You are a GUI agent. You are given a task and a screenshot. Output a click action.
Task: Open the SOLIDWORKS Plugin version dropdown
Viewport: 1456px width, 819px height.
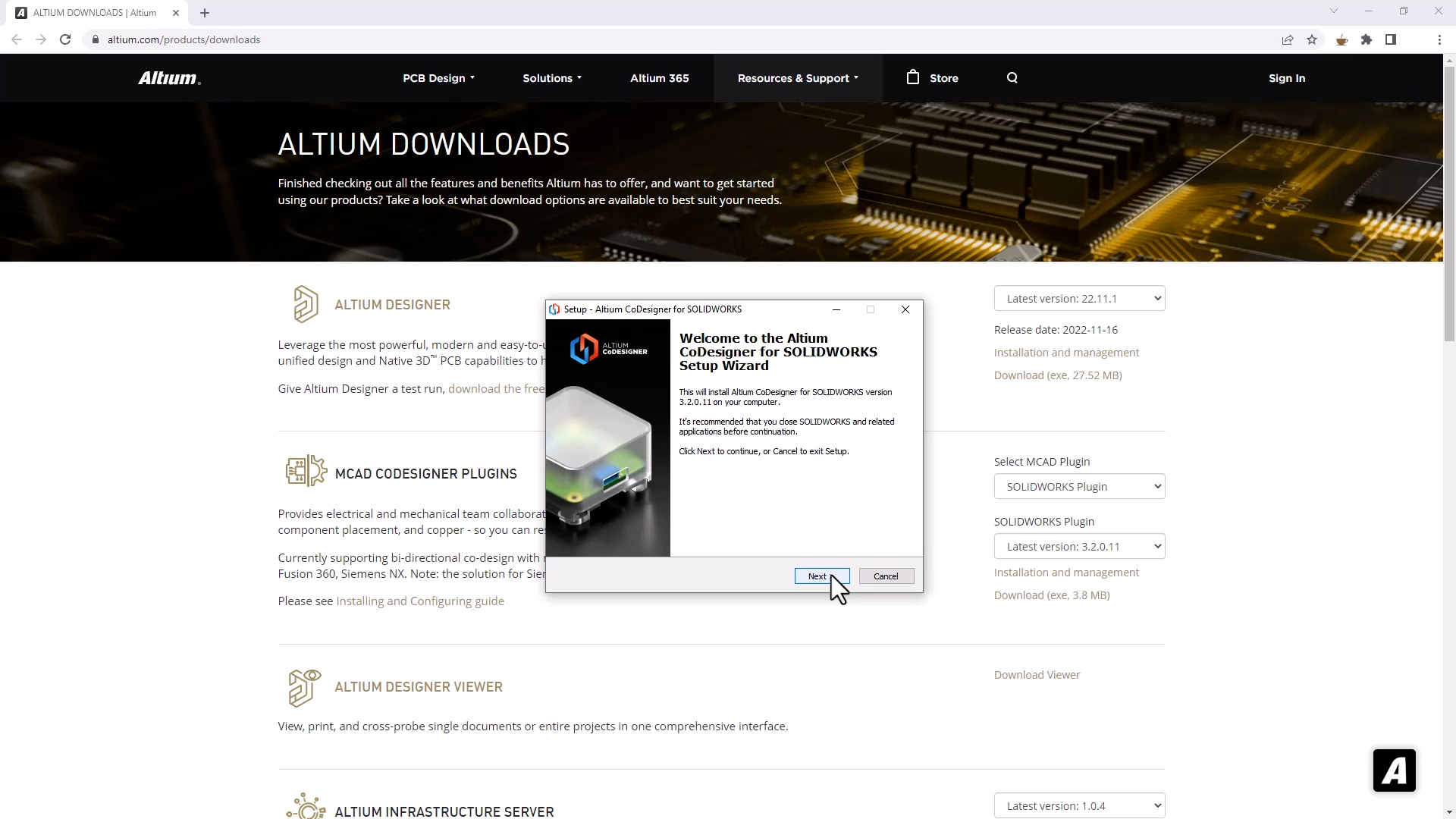tap(1079, 546)
